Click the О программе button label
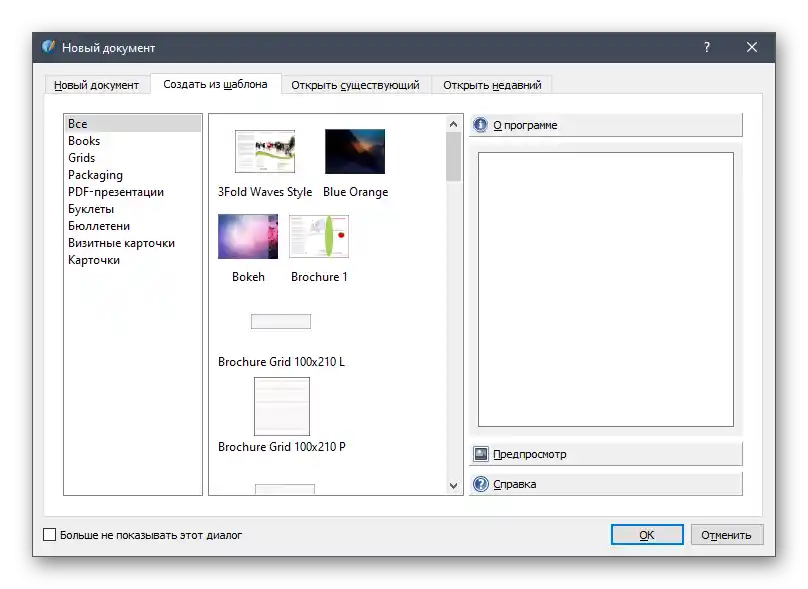The height and width of the screenshot is (589, 808). 525,125
